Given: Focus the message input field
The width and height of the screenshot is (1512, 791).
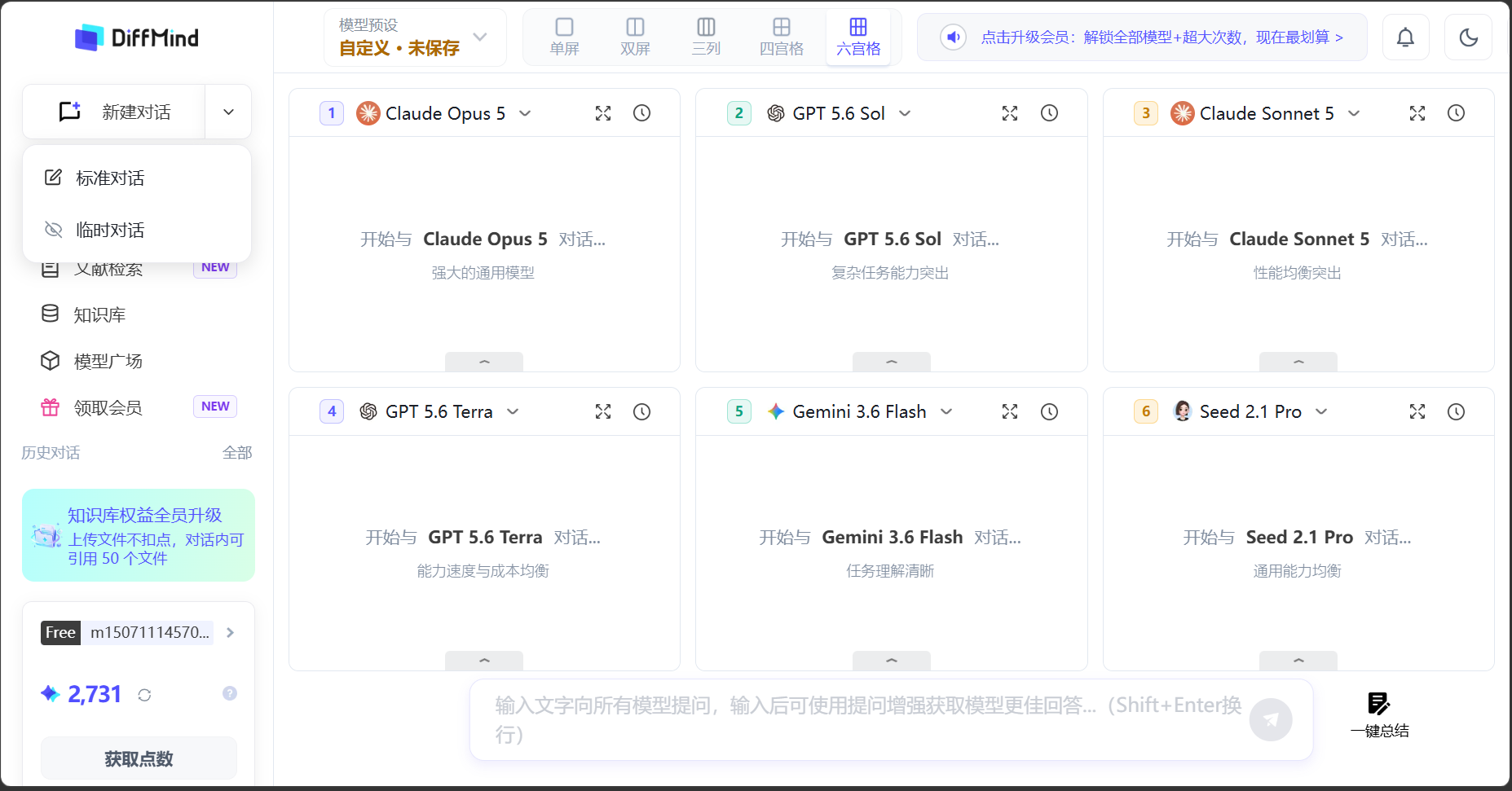Looking at the screenshot, I should (867, 719).
